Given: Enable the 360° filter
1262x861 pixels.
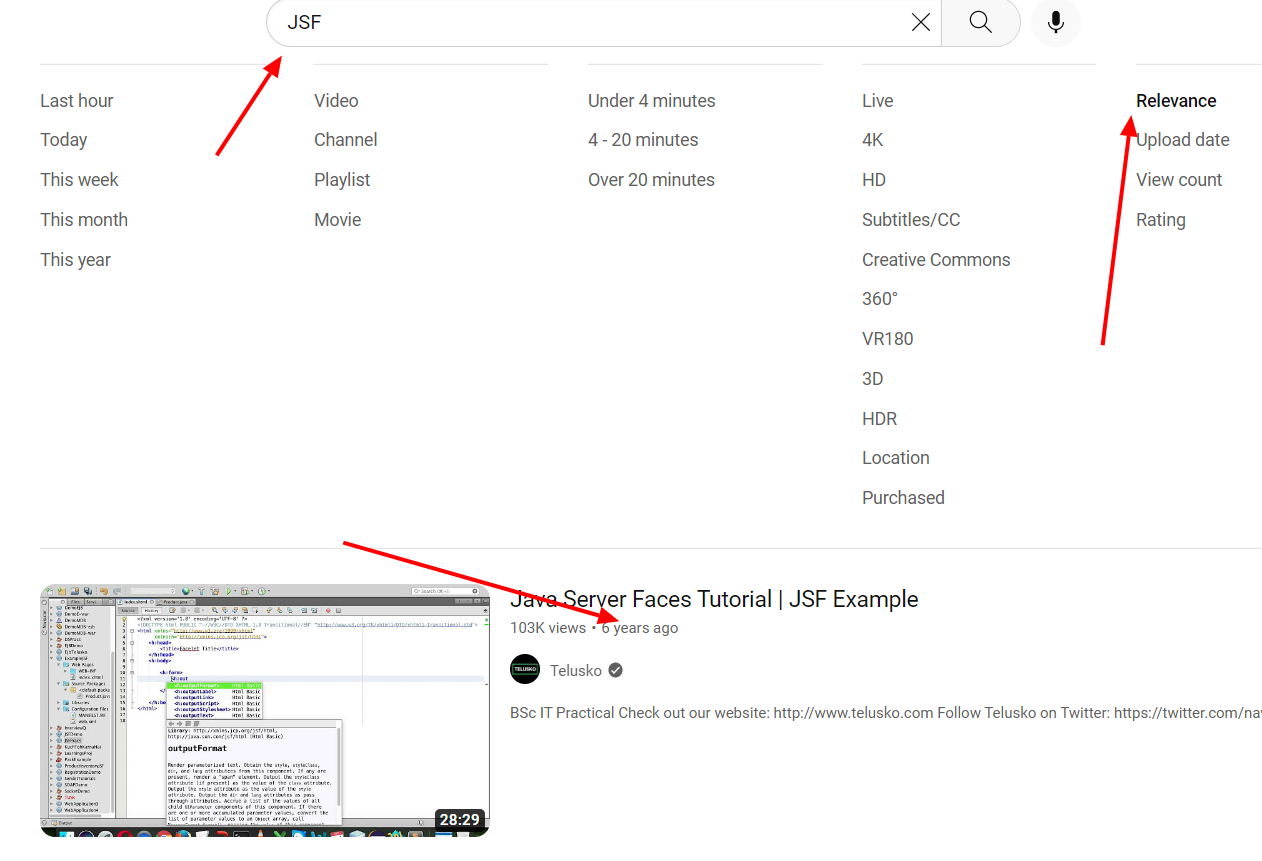Looking at the screenshot, I should [x=880, y=299].
